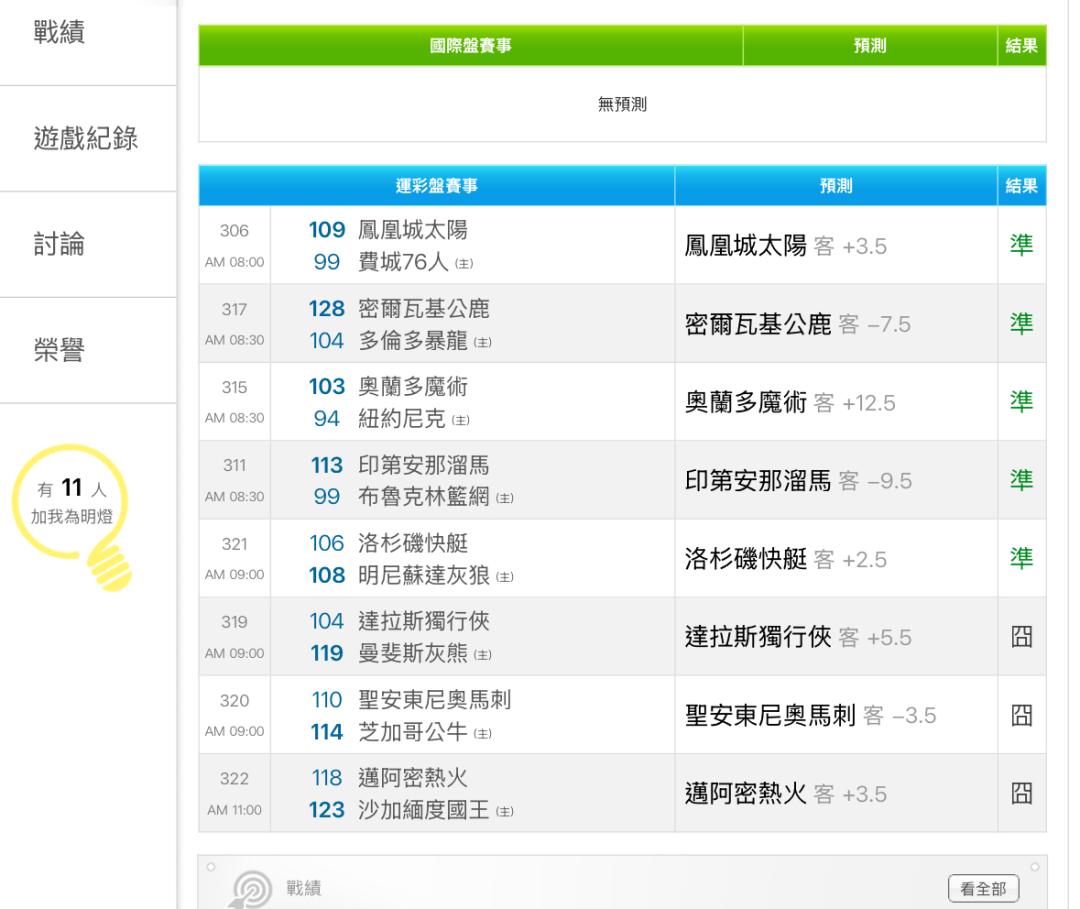Viewport: 1080px width, 909px height.
Task: Click the 邁阿密熱火 team name in game 322
Action: pyautogui.click(x=413, y=778)
